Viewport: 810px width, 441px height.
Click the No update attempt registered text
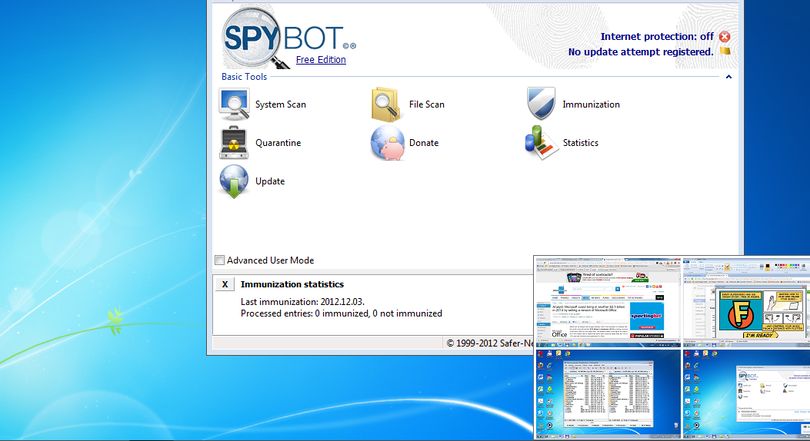pyautogui.click(x=641, y=52)
